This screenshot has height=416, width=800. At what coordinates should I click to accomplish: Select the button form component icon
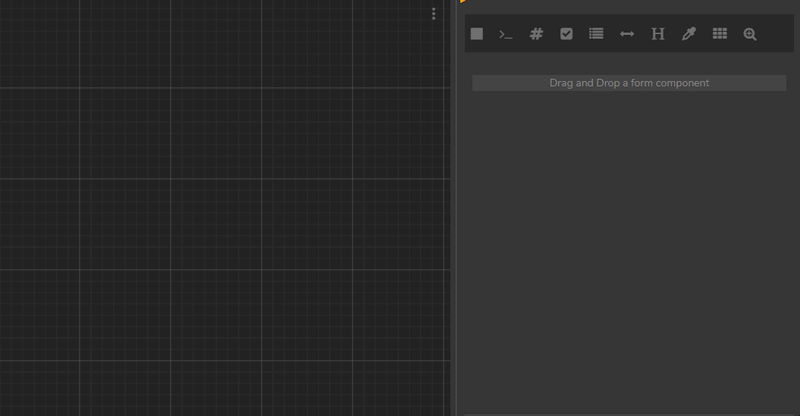pos(477,34)
